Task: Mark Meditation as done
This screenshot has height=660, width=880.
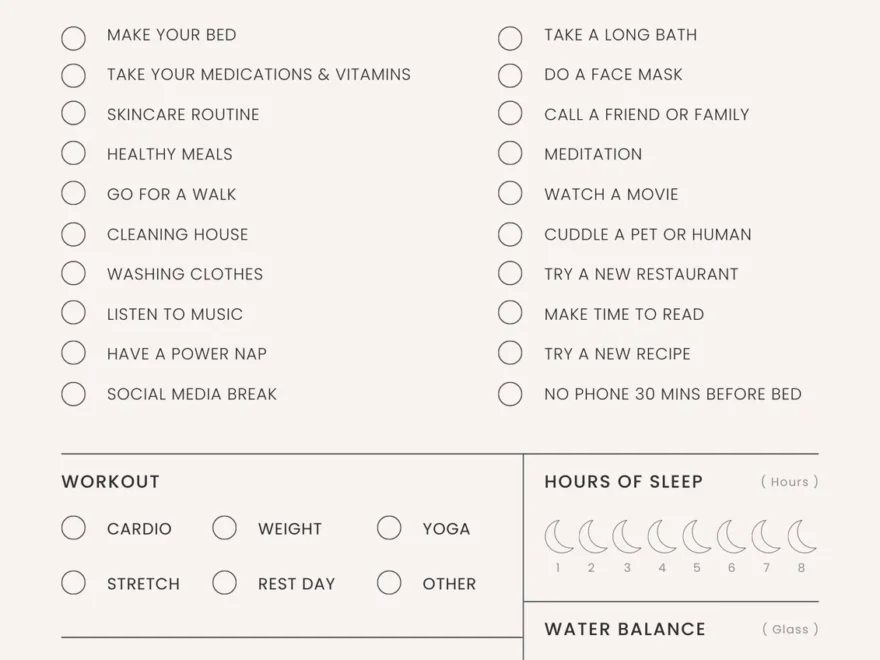Action: 510,153
